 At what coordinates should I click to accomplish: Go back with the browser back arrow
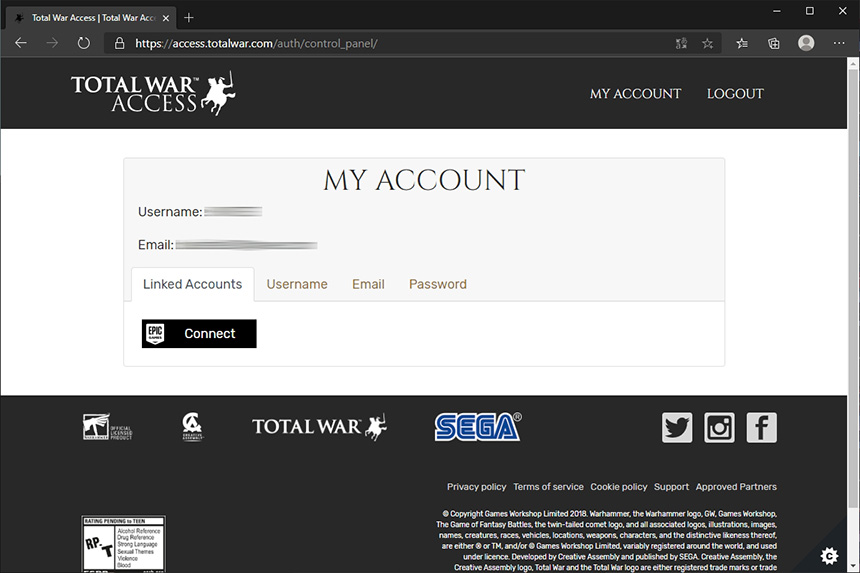click(21, 43)
